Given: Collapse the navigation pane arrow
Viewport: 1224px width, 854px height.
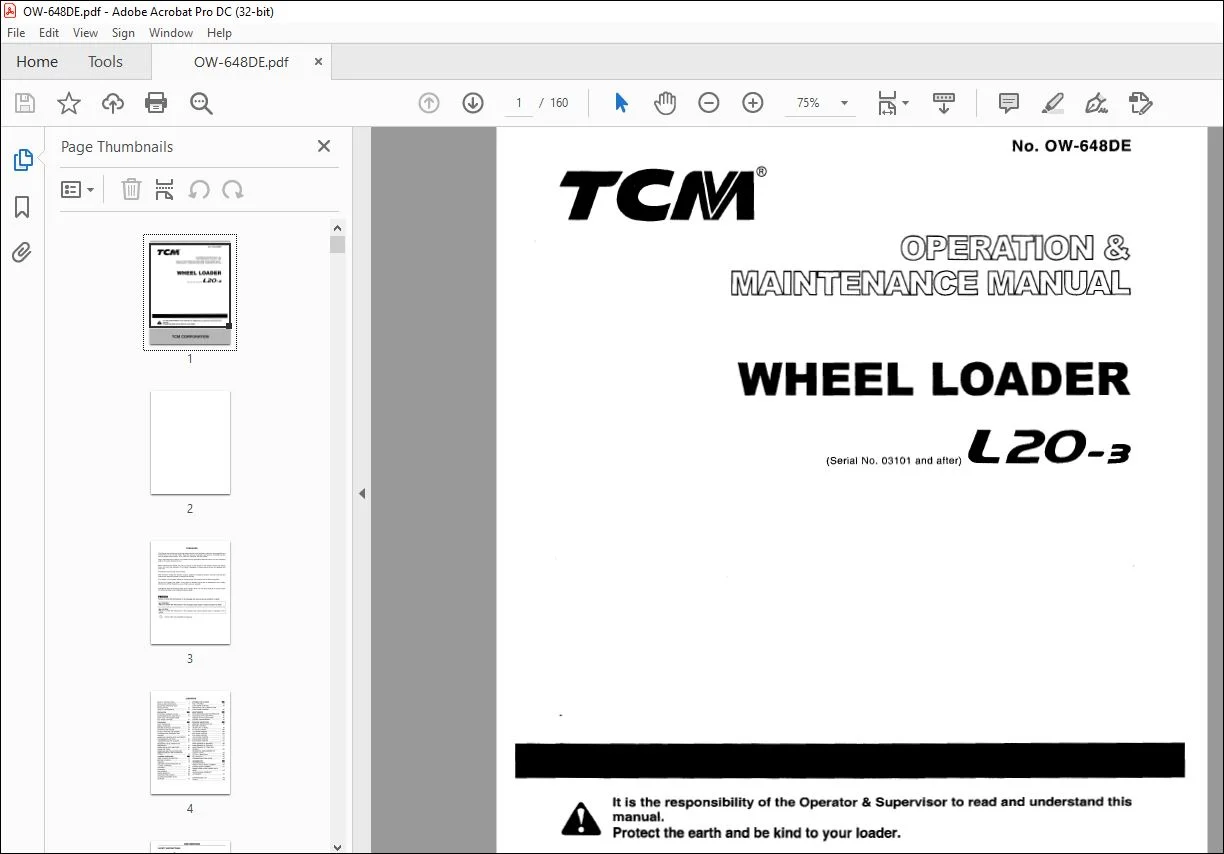Looking at the screenshot, I should pyautogui.click(x=362, y=493).
